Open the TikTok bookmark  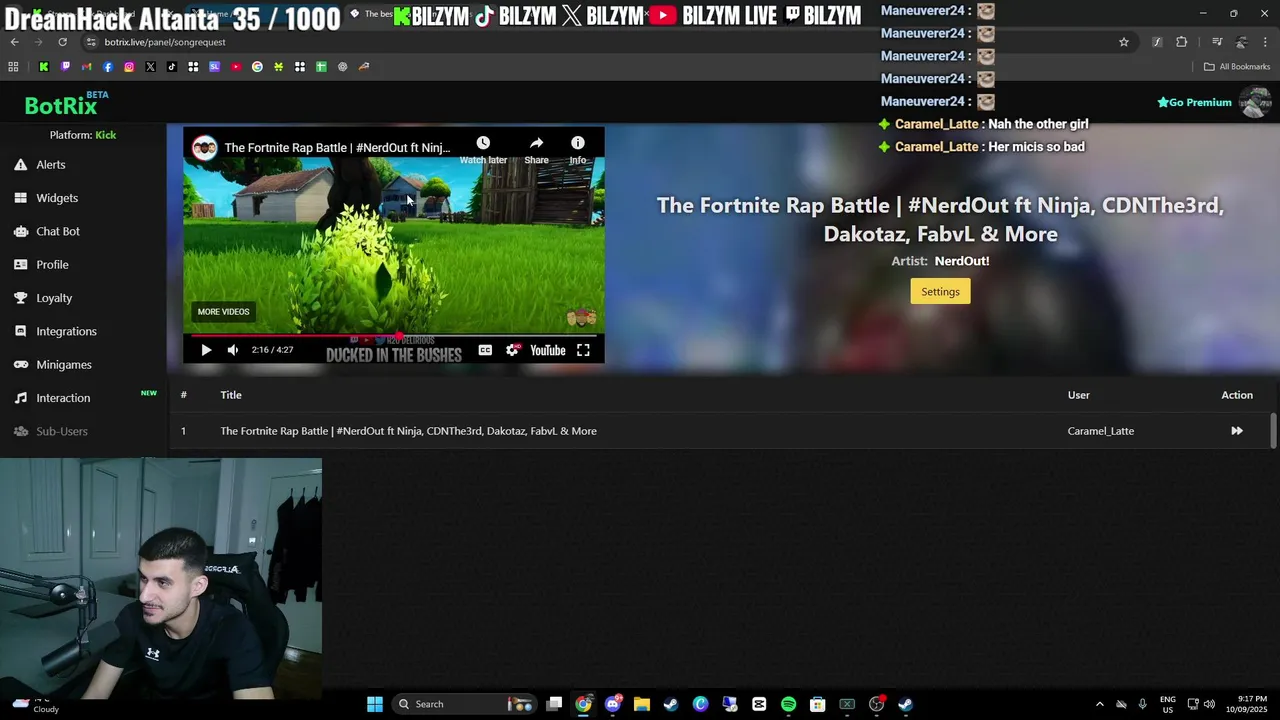(x=172, y=67)
